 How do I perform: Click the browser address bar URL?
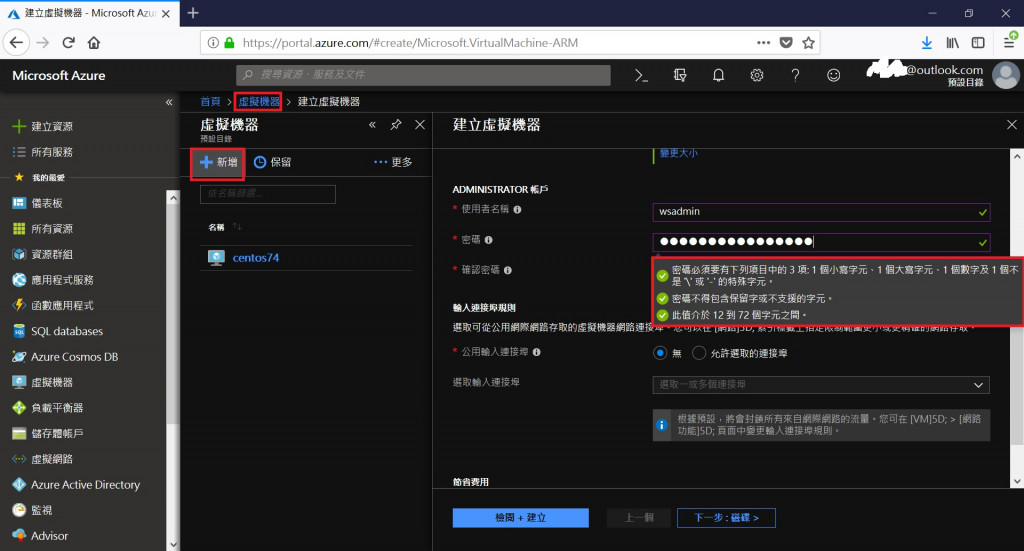coord(410,43)
